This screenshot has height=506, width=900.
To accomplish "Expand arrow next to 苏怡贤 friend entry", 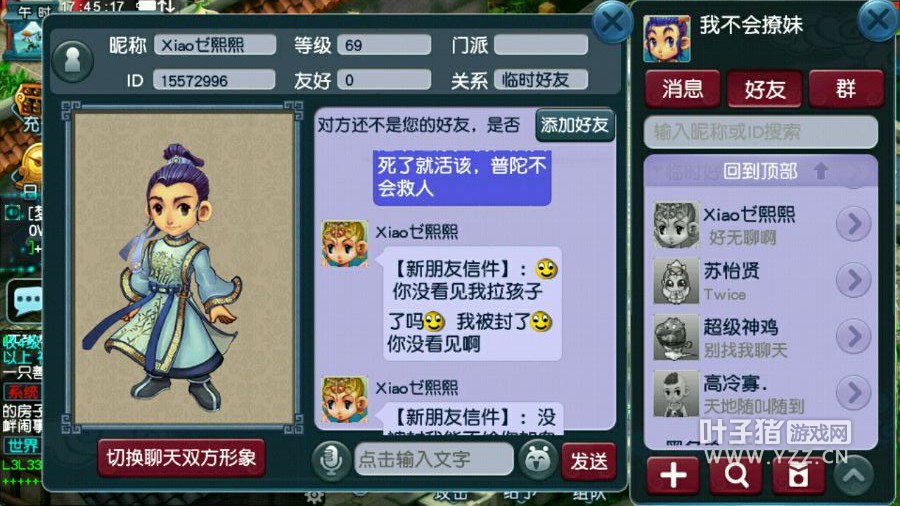I will 854,280.
